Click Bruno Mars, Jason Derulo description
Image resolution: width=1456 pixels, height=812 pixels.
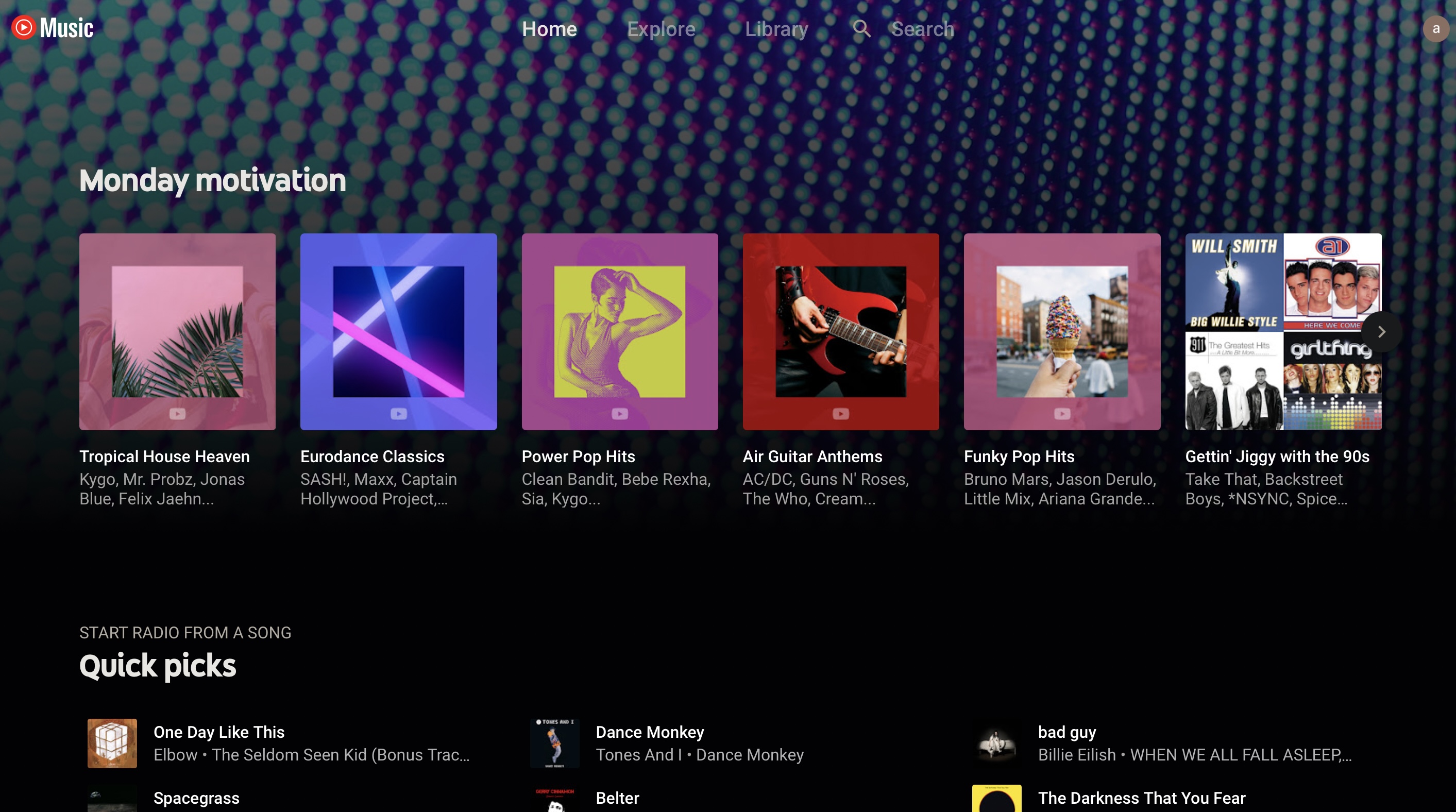tap(1060, 489)
